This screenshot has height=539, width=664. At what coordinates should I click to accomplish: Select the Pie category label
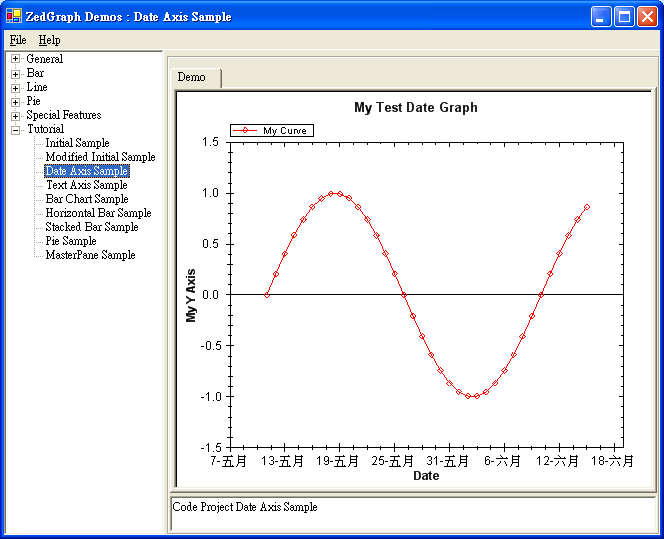[x=33, y=101]
